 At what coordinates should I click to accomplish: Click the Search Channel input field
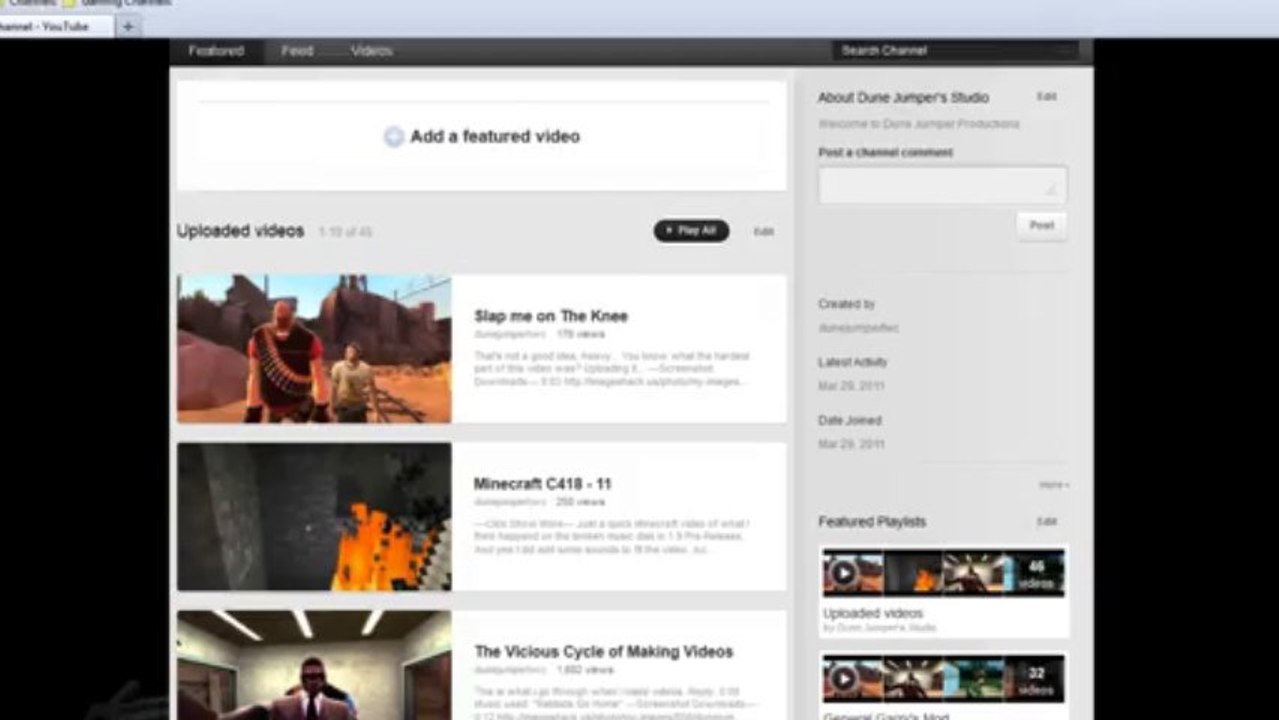(956, 51)
